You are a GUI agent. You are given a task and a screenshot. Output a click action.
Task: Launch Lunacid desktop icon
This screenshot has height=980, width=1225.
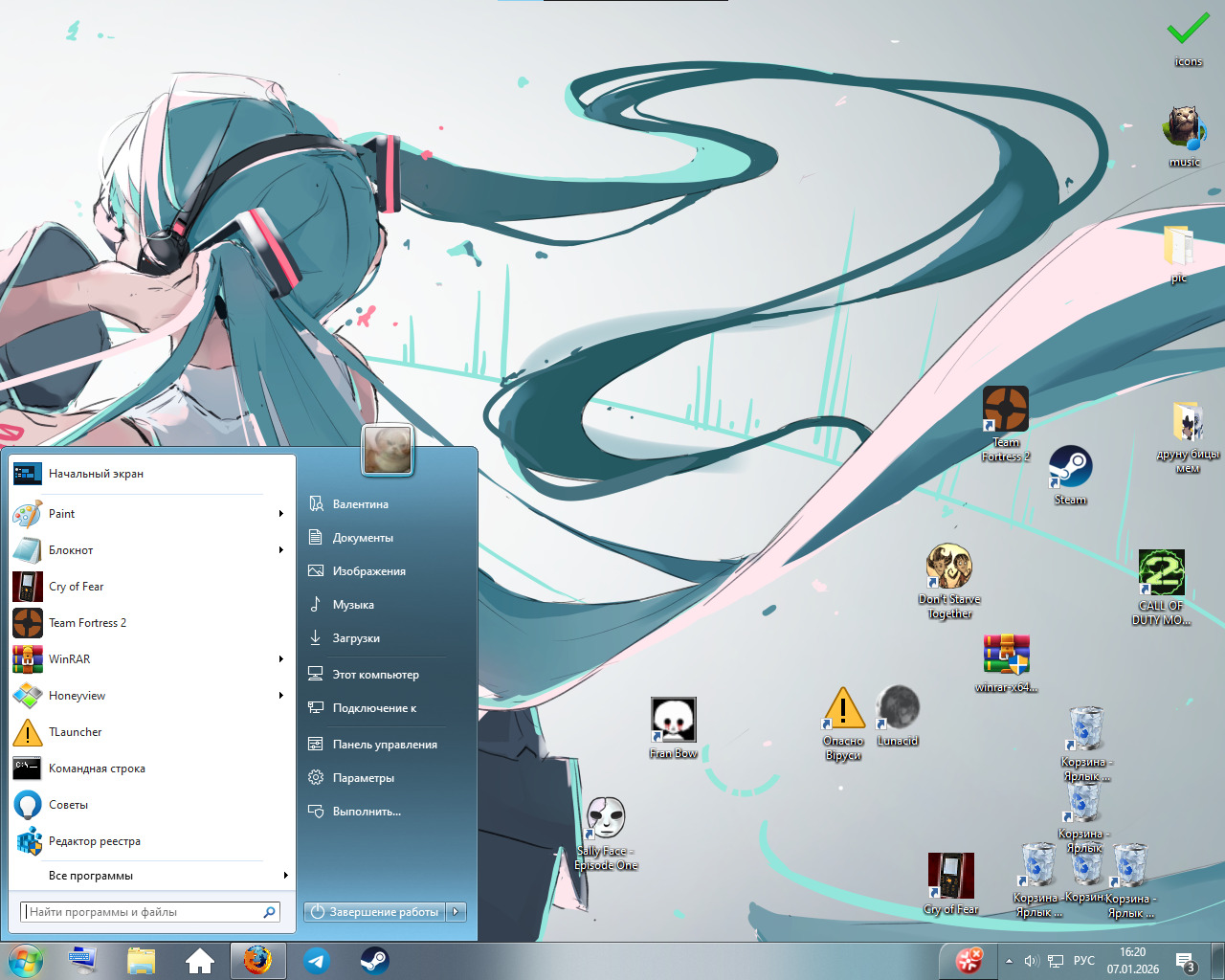(898, 708)
